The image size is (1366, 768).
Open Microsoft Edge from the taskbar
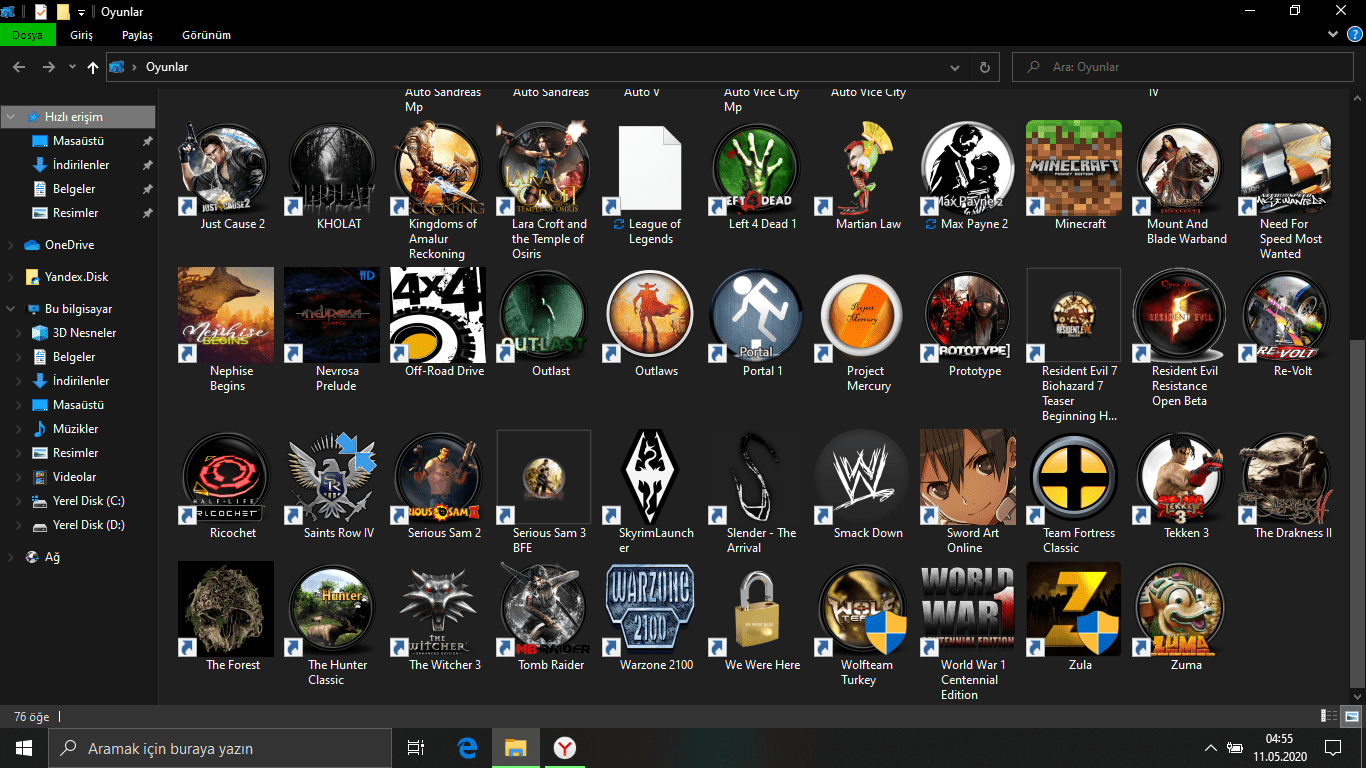467,748
